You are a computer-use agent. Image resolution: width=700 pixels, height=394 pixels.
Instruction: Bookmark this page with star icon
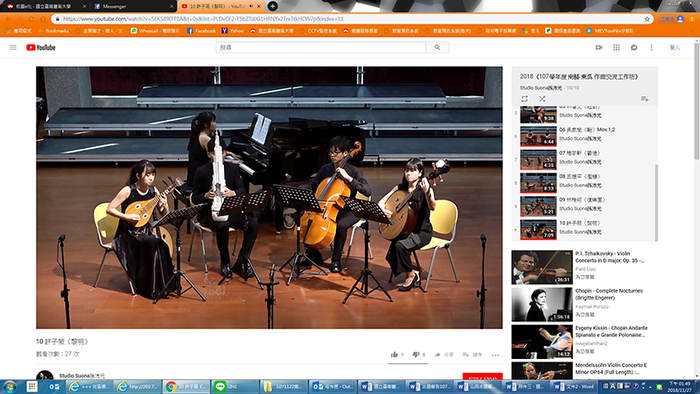(647, 19)
